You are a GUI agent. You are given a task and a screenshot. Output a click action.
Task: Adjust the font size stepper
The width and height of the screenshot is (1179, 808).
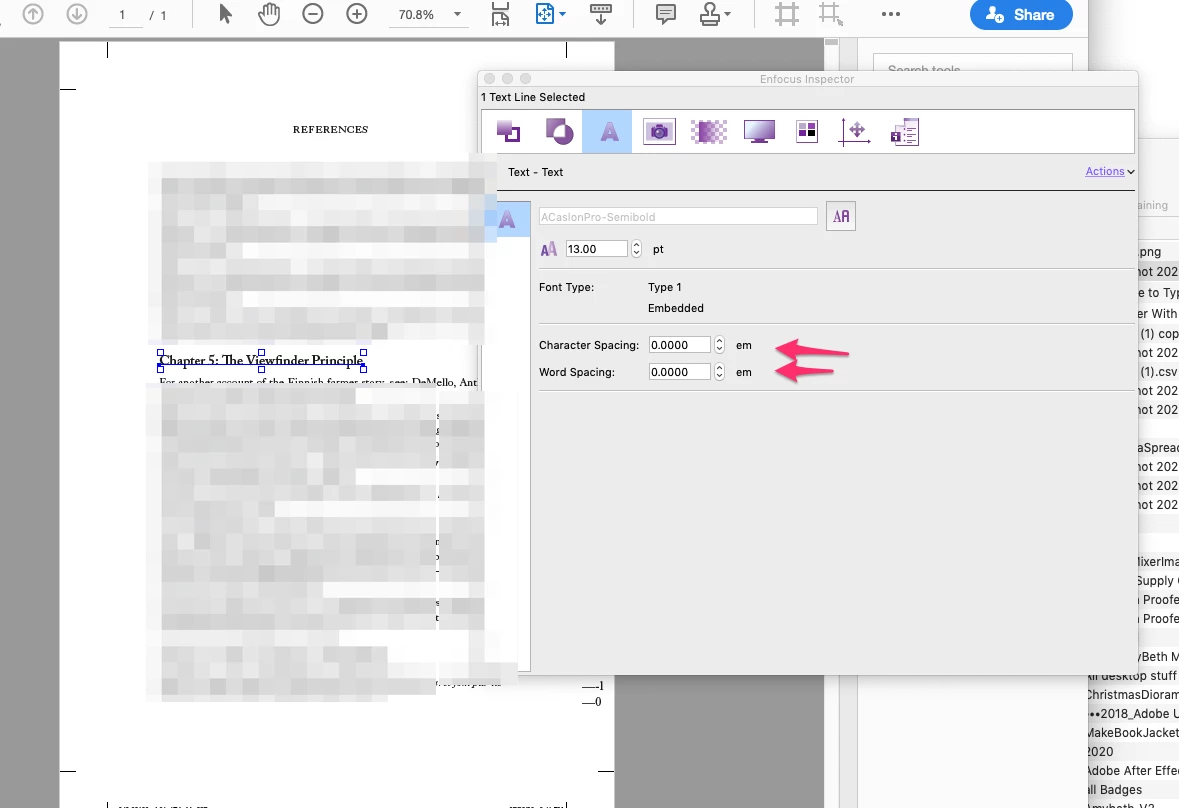[x=636, y=249]
